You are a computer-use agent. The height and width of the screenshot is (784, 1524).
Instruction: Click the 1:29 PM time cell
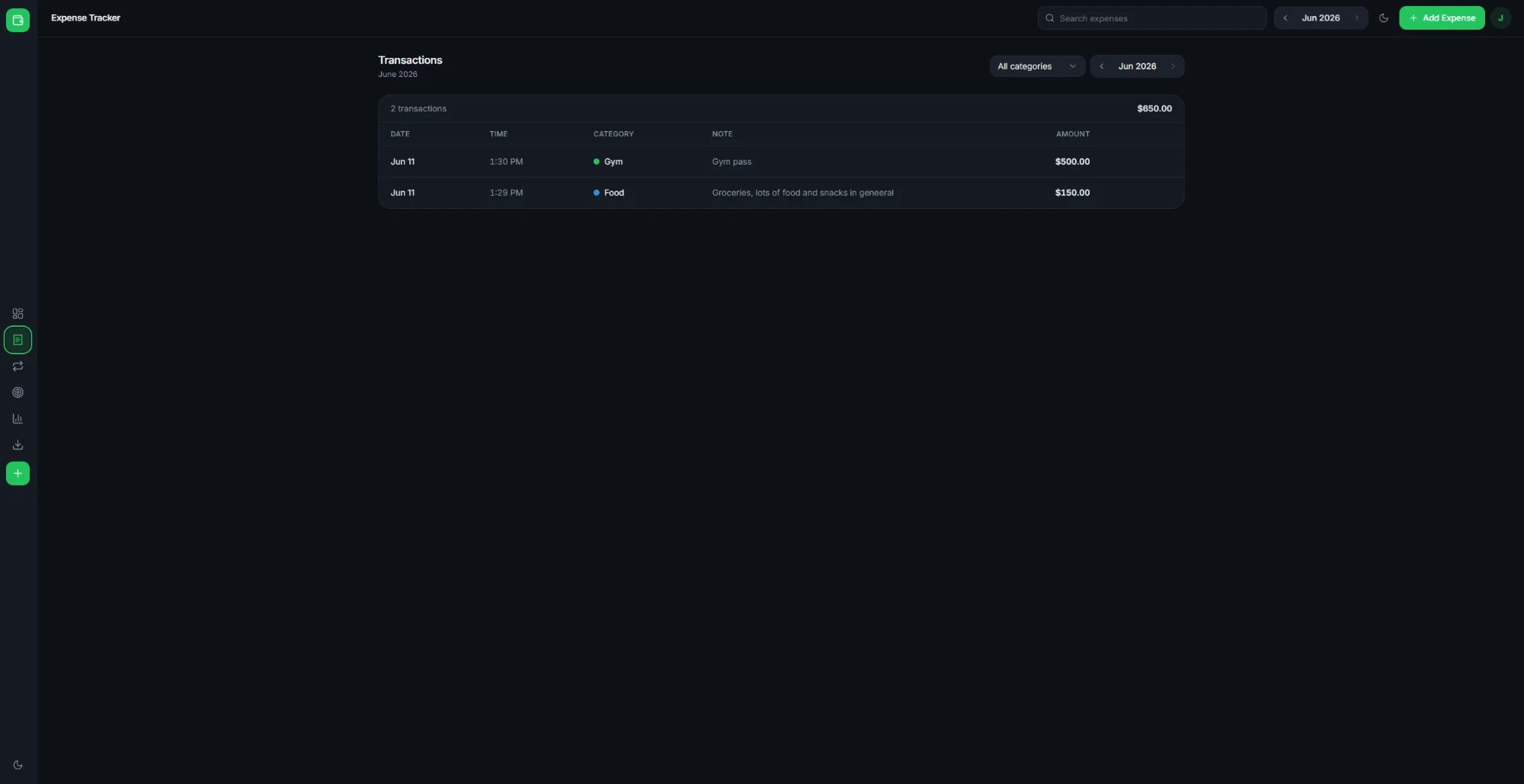(x=506, y=193)
